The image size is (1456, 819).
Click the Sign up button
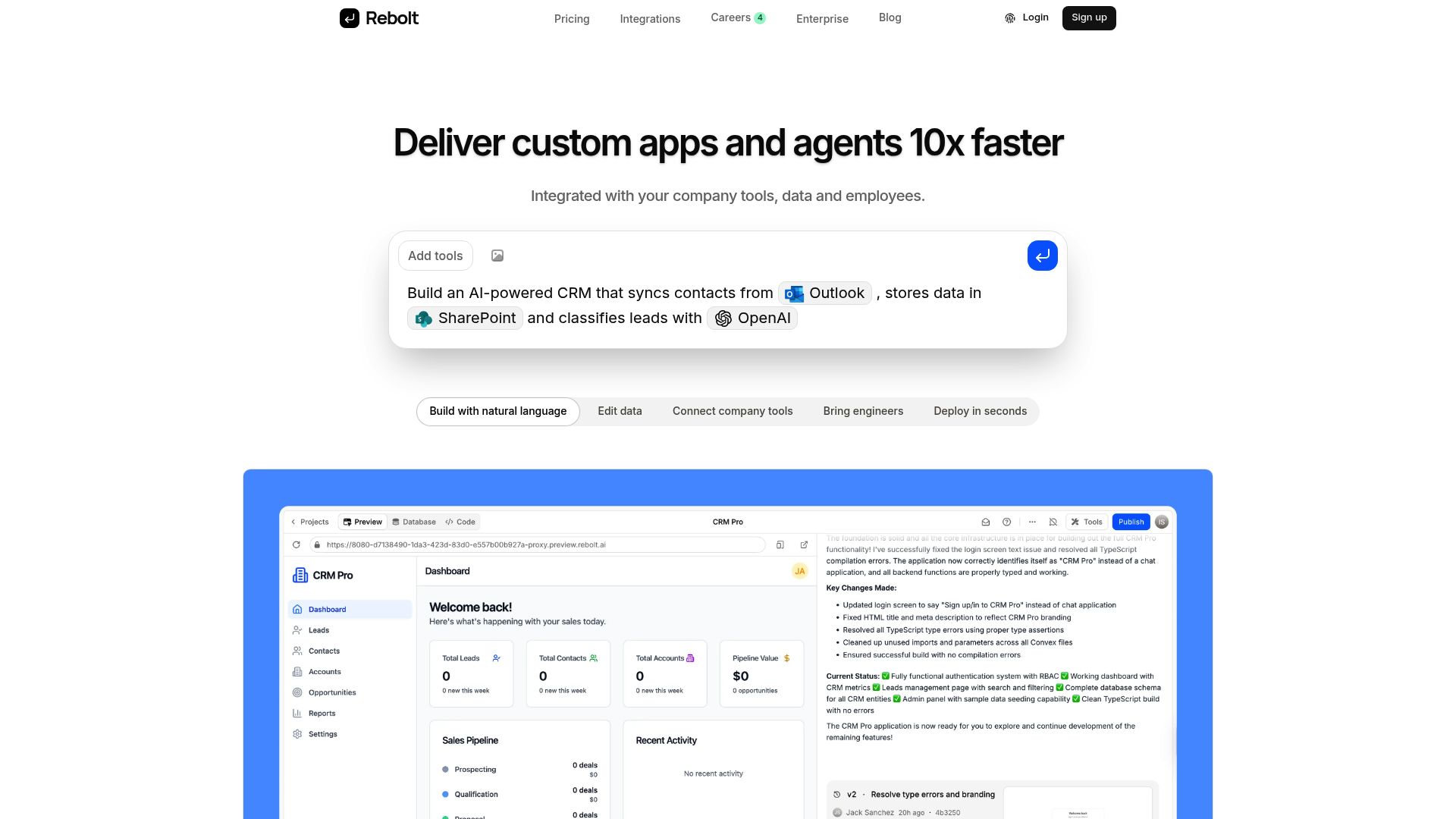click(x=1089, y=17)
